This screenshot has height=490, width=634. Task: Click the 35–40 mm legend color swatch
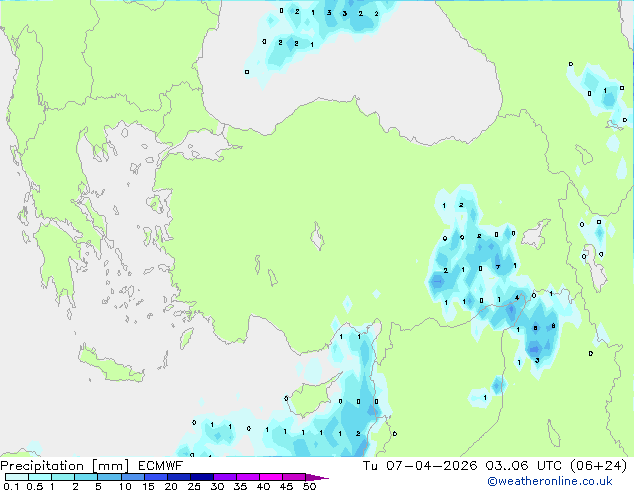[x=248, y=477]
